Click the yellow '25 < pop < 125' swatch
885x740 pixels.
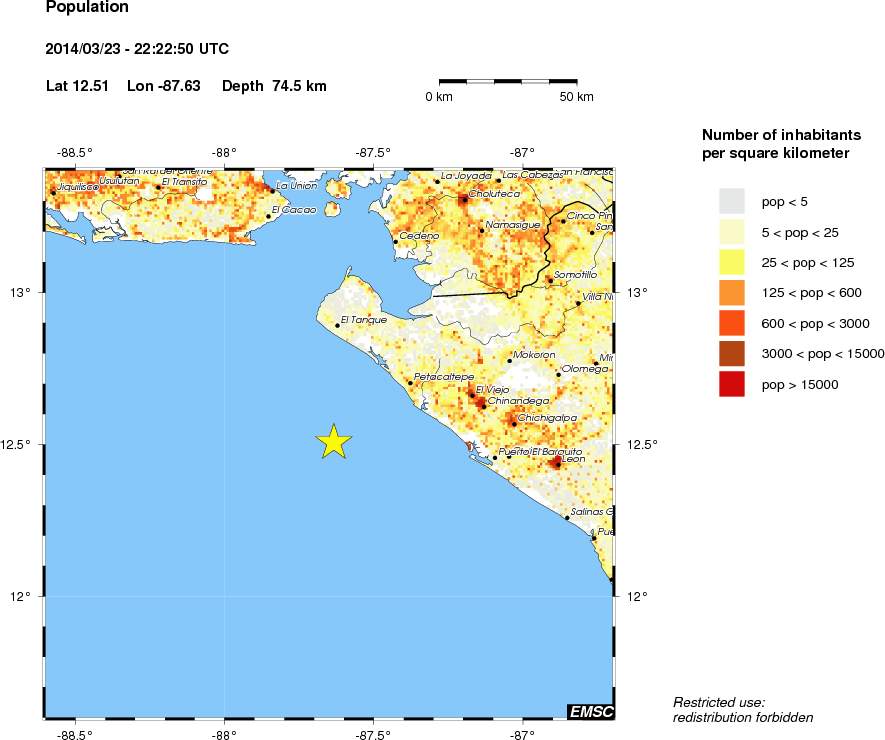click(x=732, y=263)
